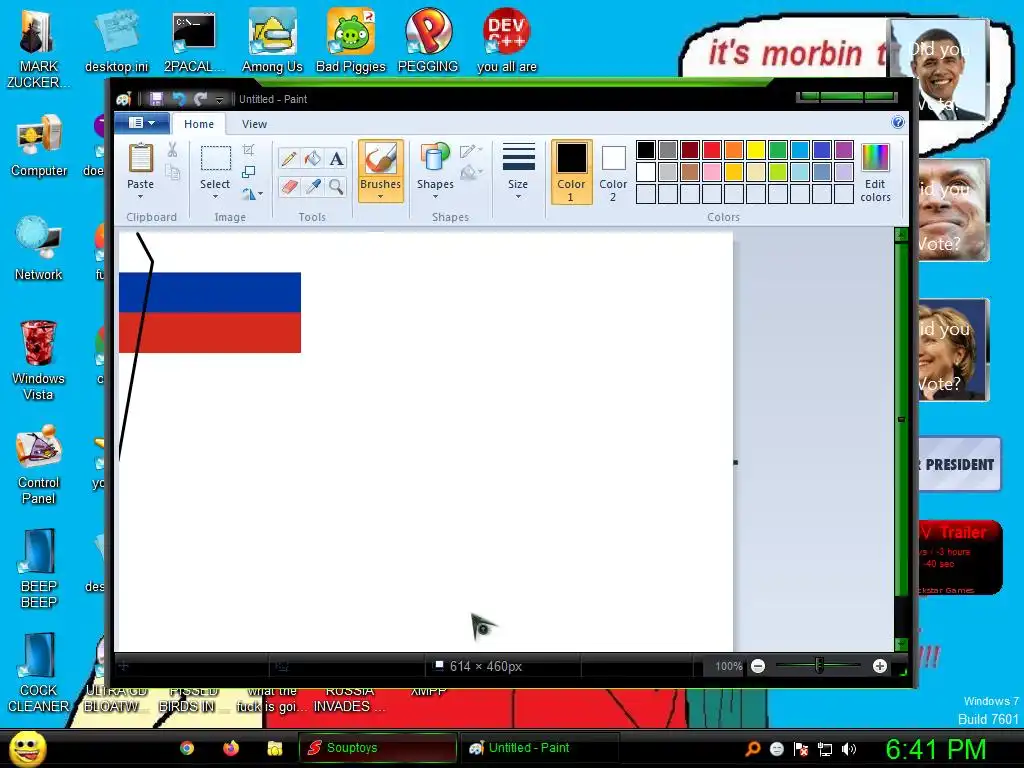The height and width of the screenshot is (768, 1024).
Task: Open the Customize Quick Access Toolbar dropdown
Action: click(219, 99)
